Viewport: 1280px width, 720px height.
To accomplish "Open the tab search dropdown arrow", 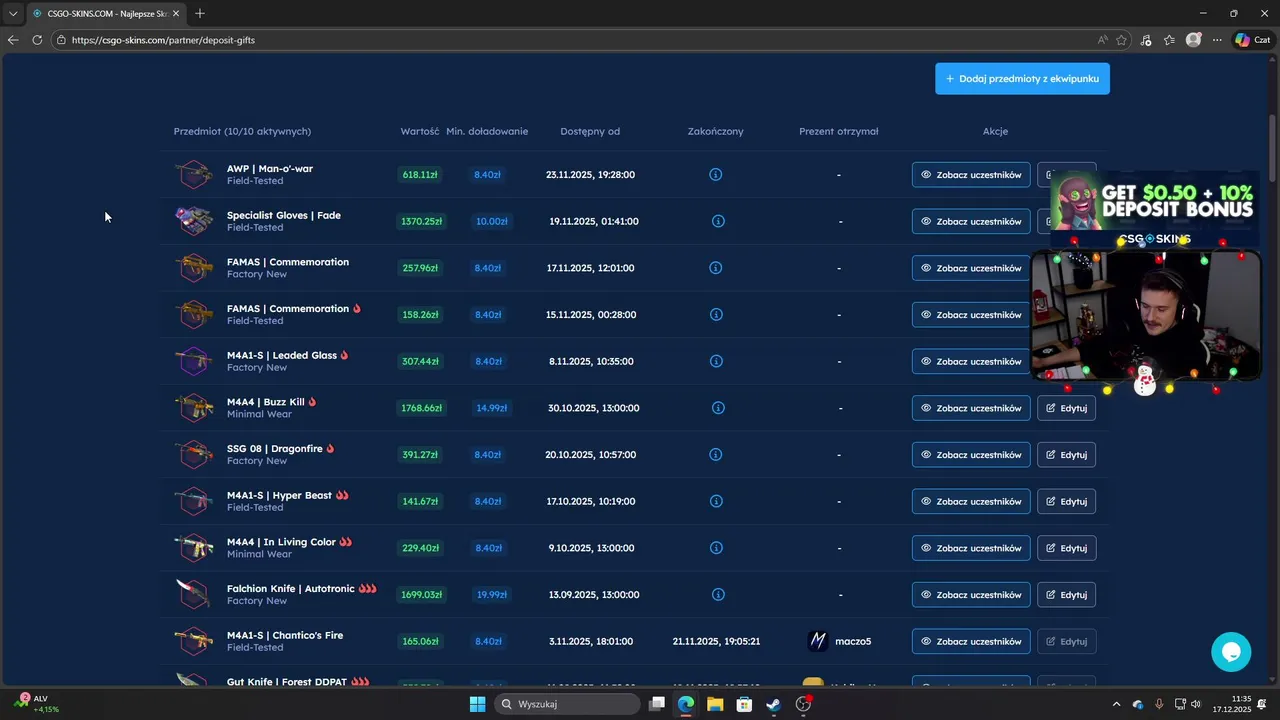I will click(x=13, y=13).
